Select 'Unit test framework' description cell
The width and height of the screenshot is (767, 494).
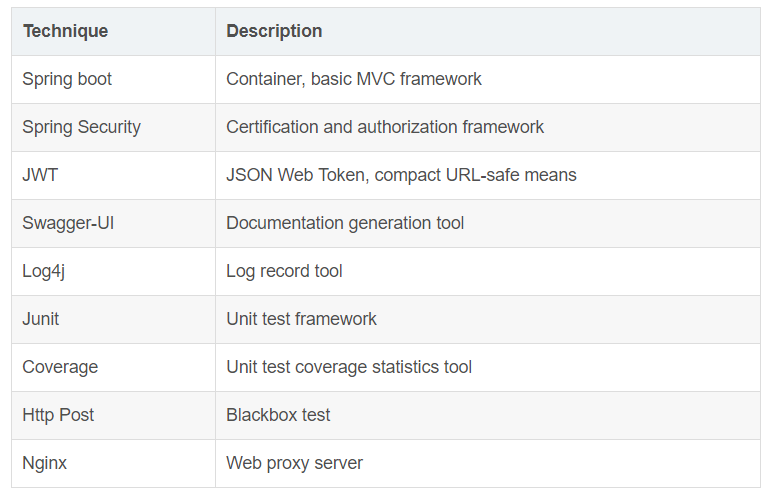click(488, 319)
